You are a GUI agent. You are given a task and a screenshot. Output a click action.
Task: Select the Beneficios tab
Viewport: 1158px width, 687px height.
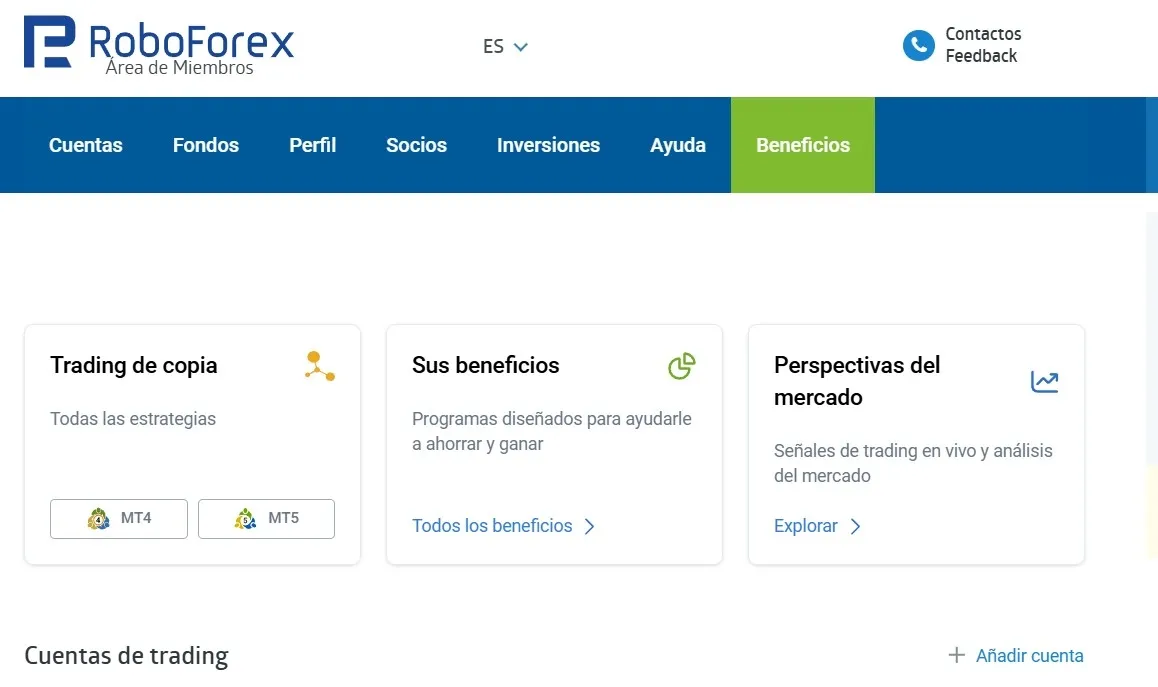click(803, 145)
